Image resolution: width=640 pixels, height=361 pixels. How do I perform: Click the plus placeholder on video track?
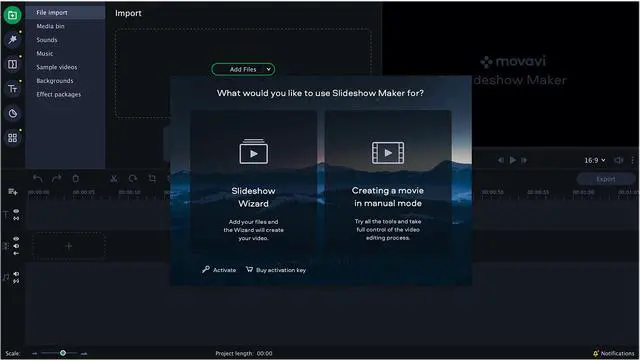[x=69, y=246]
